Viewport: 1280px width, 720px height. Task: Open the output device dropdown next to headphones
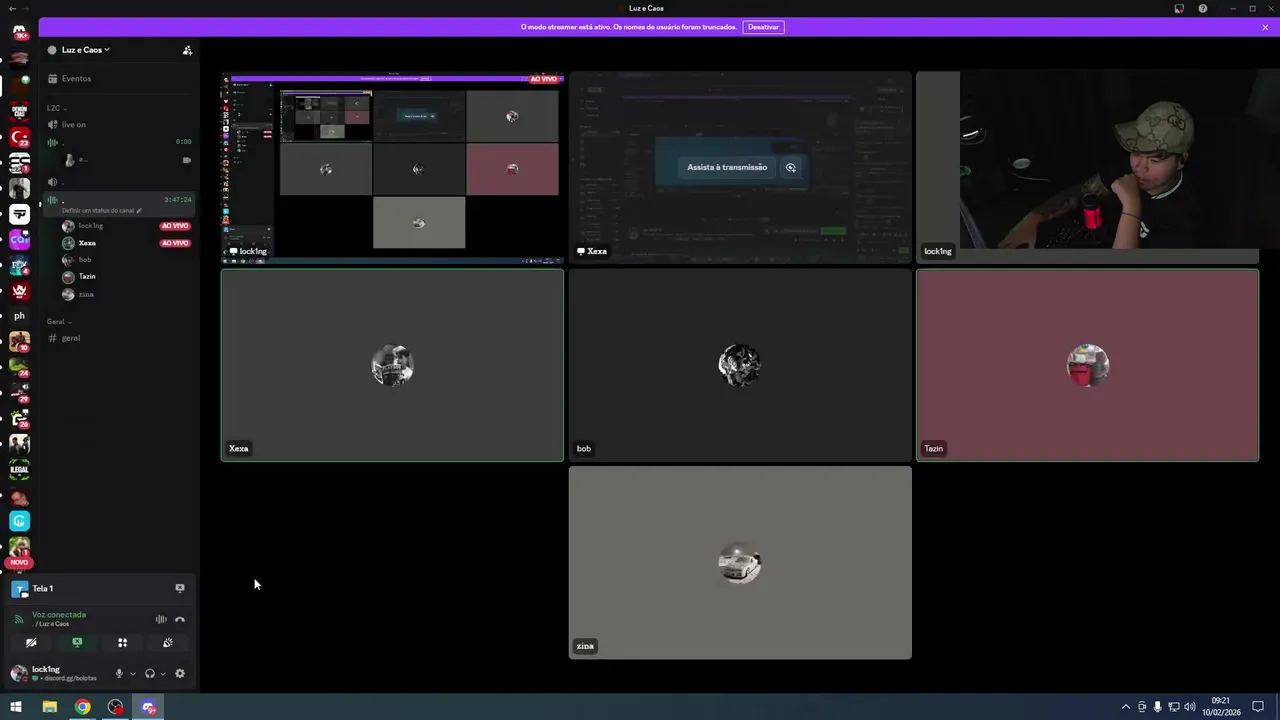pyautogui.click(x=163, y=674)
